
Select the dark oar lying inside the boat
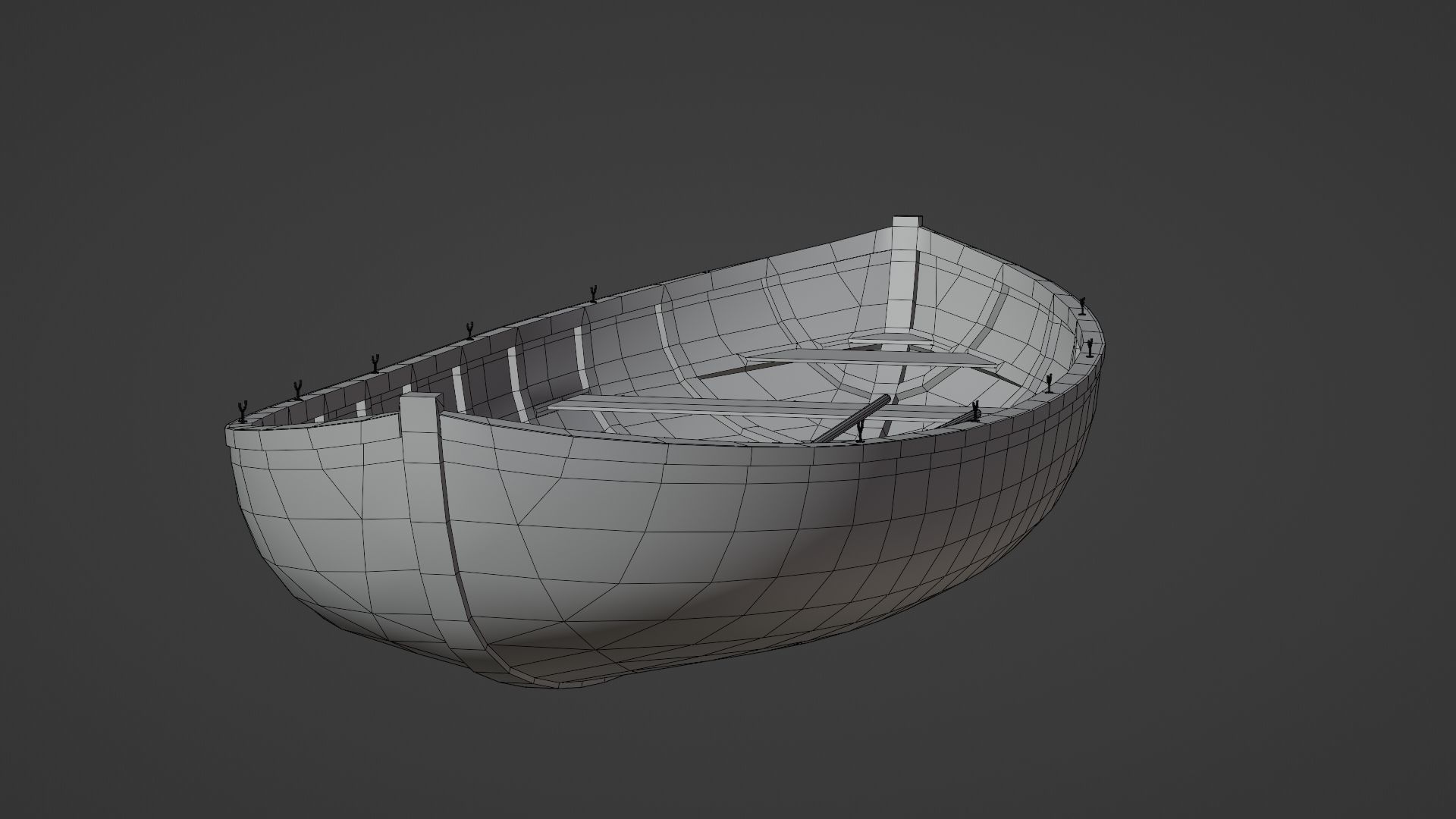(x=850, y=418)
